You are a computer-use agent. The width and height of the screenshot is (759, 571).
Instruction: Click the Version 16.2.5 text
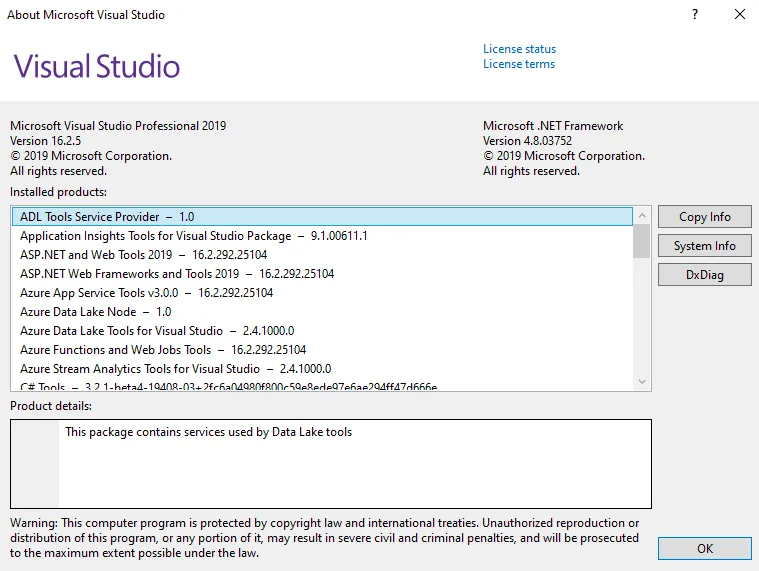click(46, 141)
